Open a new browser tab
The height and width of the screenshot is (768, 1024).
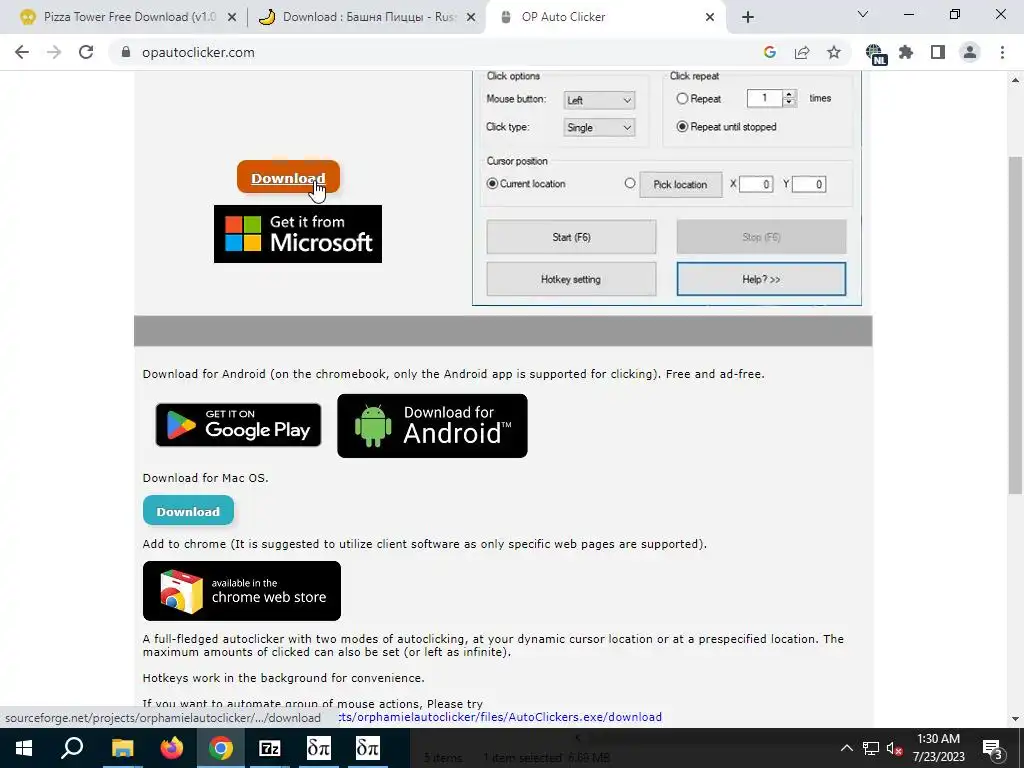748,18
